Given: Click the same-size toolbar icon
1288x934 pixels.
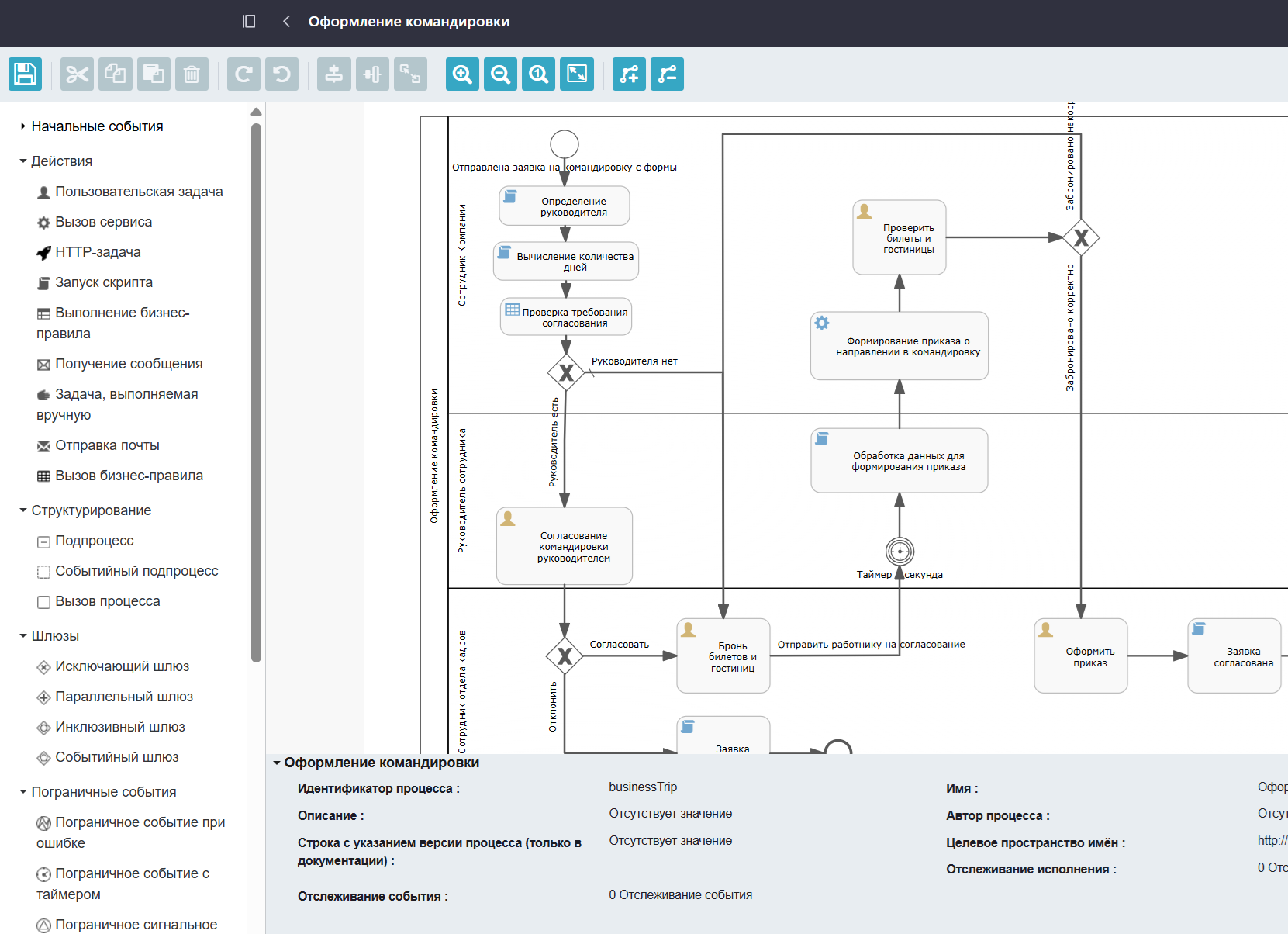Looking at the screenshot, I should [x=410, y=74].
